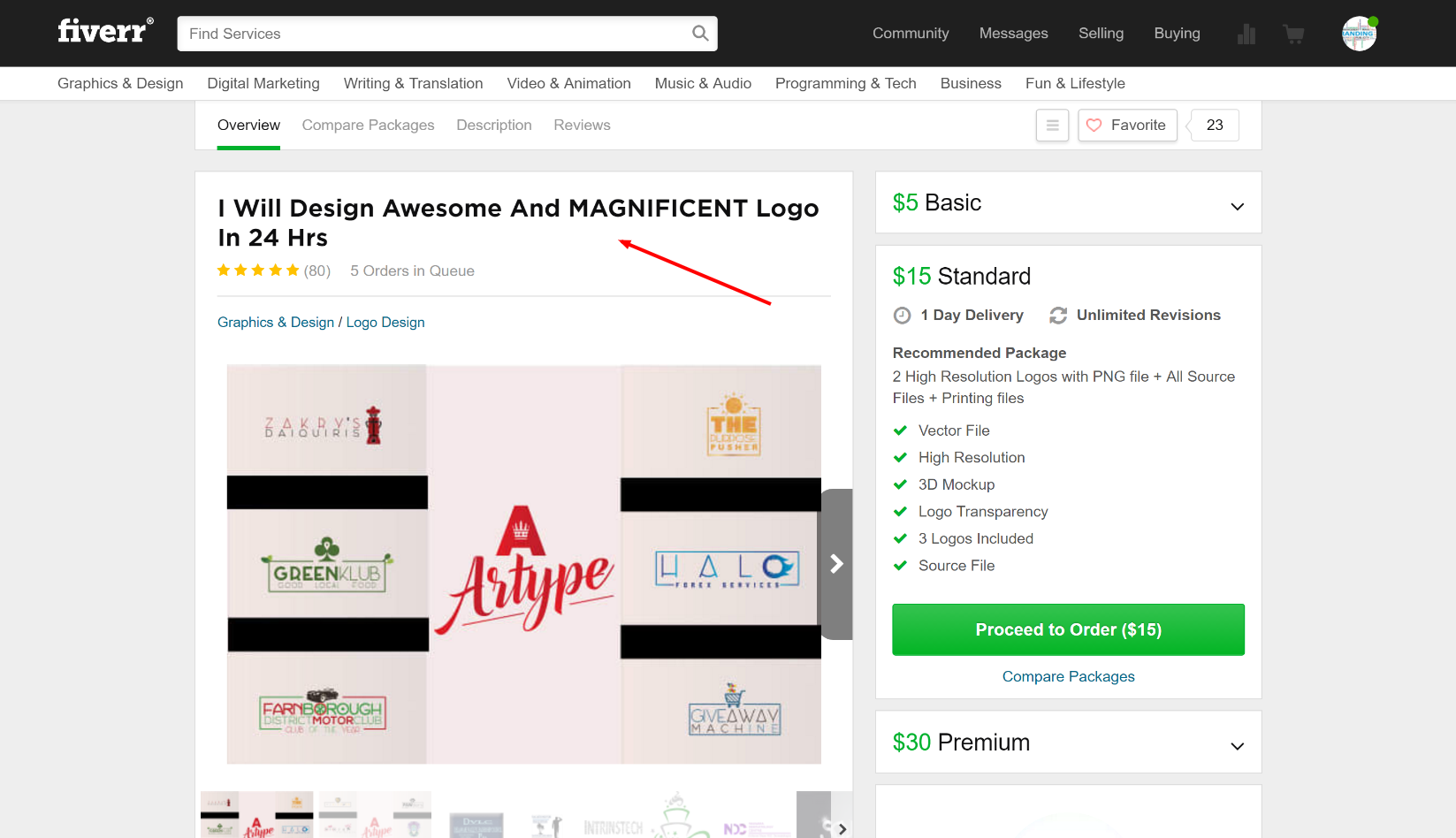Screen dimensions: 1456x838
Task: Open Music & Audio category
Action: point(703,83)
